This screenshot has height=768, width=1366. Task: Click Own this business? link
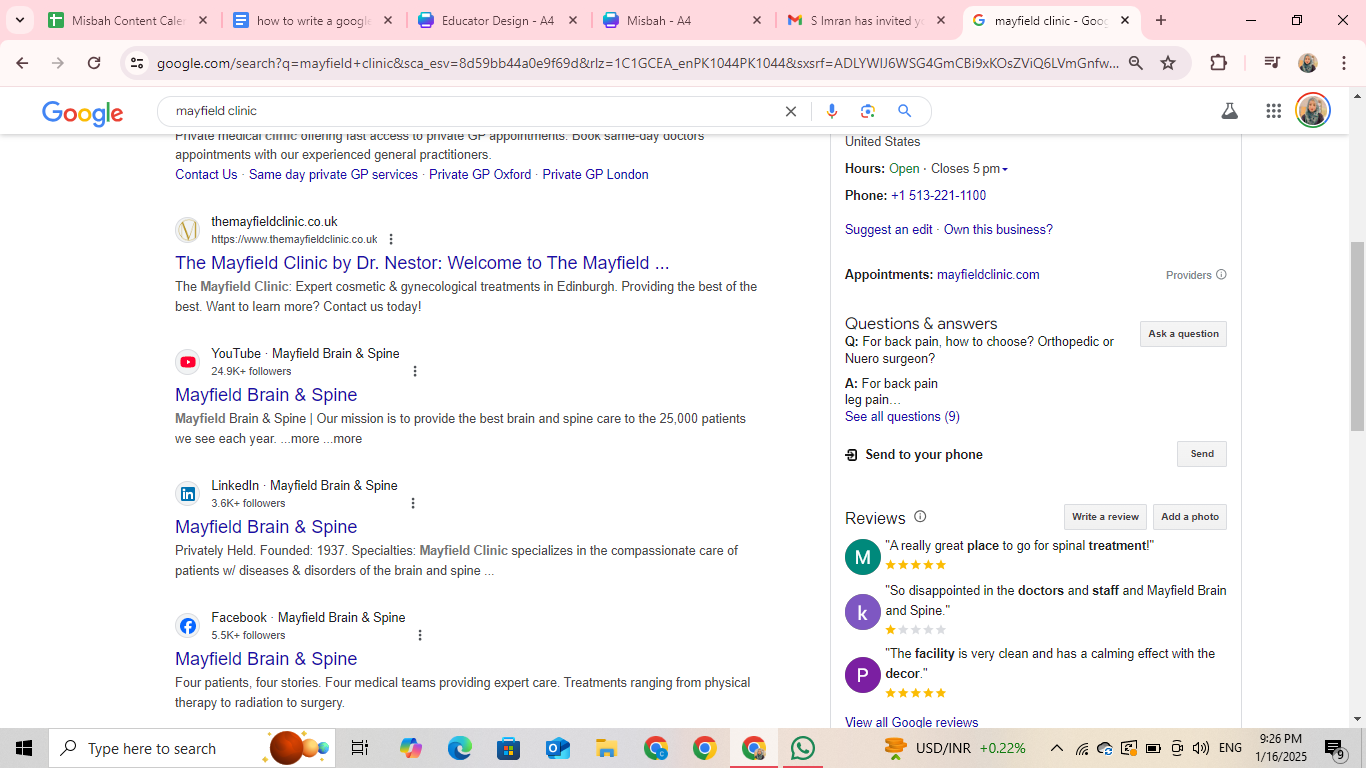click(998, 229)
